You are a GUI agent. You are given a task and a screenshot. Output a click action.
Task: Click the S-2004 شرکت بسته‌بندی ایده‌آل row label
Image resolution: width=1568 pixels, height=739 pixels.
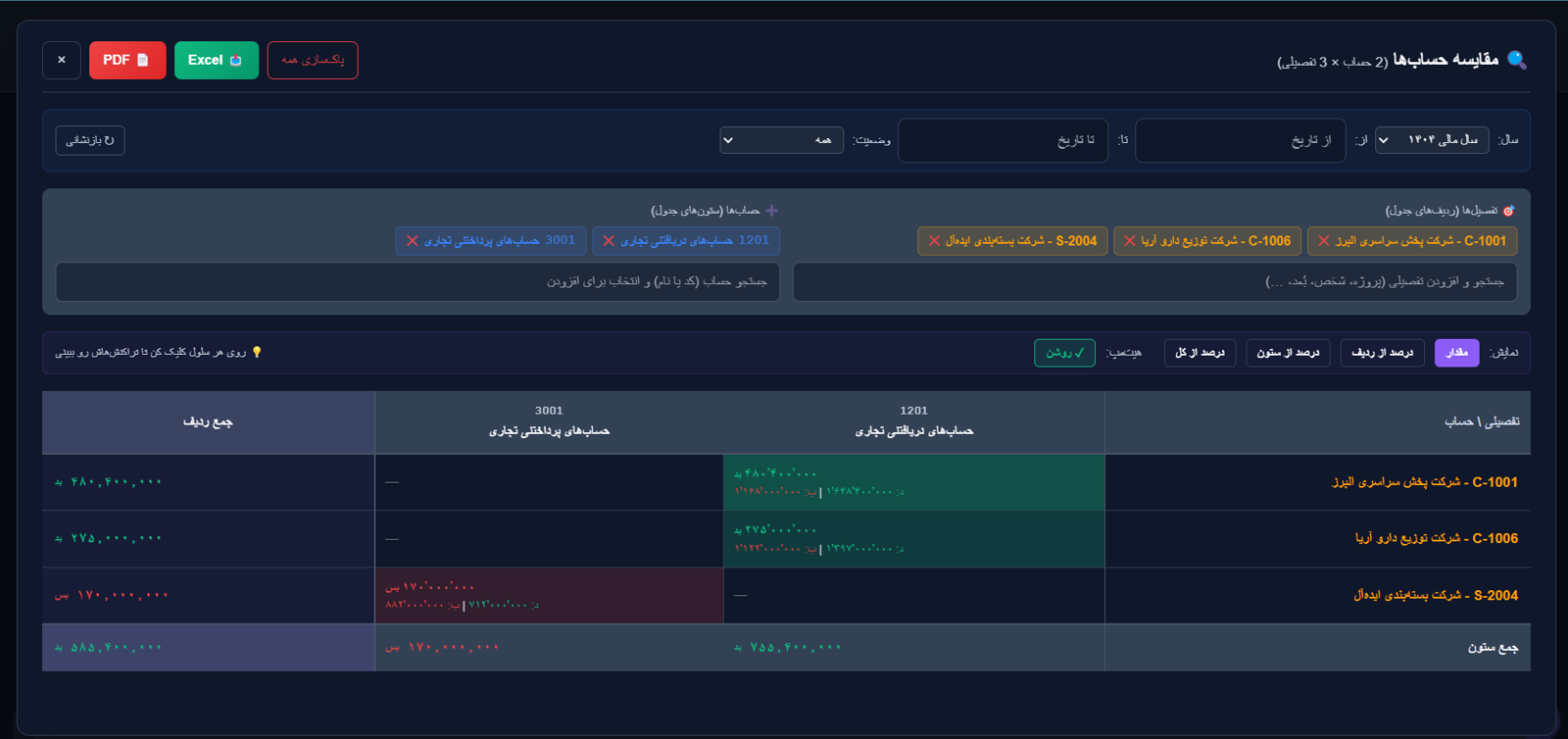pos(1436,596)
